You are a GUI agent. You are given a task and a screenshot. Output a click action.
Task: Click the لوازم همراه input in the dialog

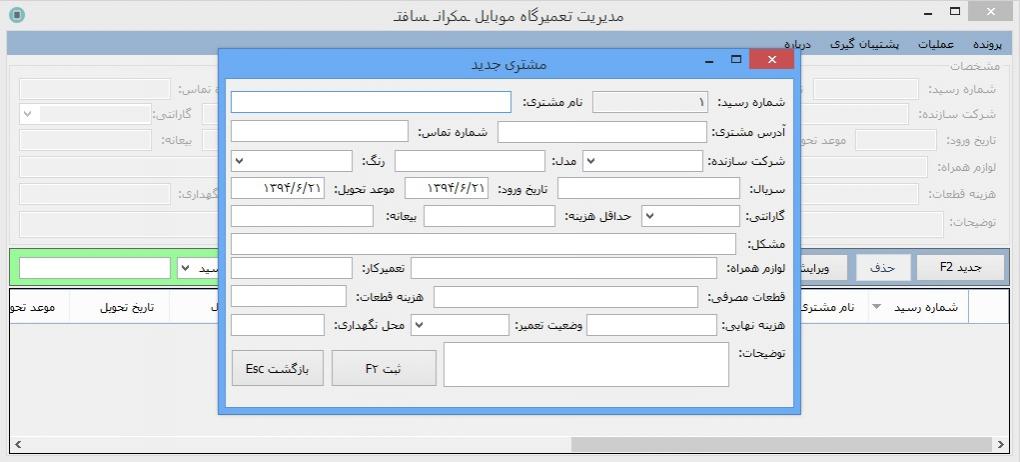[x=564, y=268]
